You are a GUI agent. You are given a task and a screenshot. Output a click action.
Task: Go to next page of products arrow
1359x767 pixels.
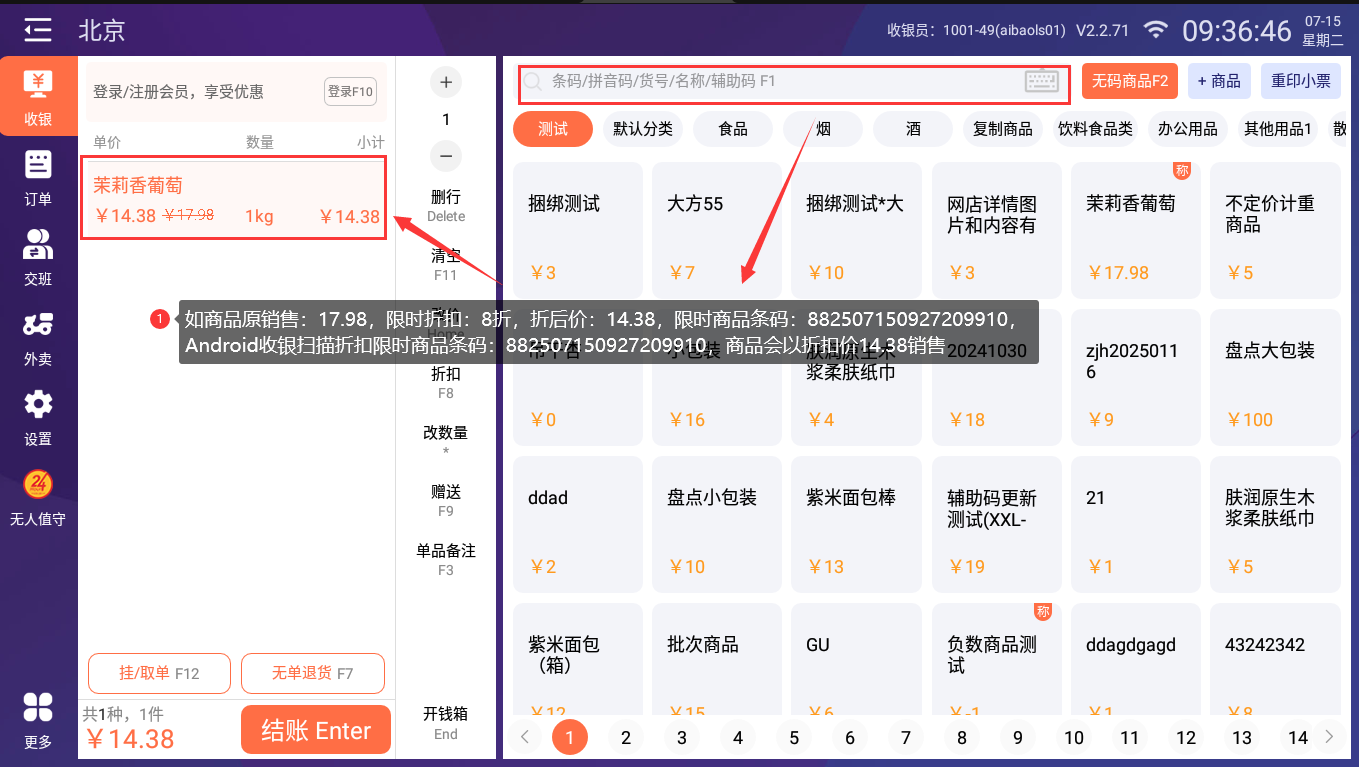[1328, 738]
